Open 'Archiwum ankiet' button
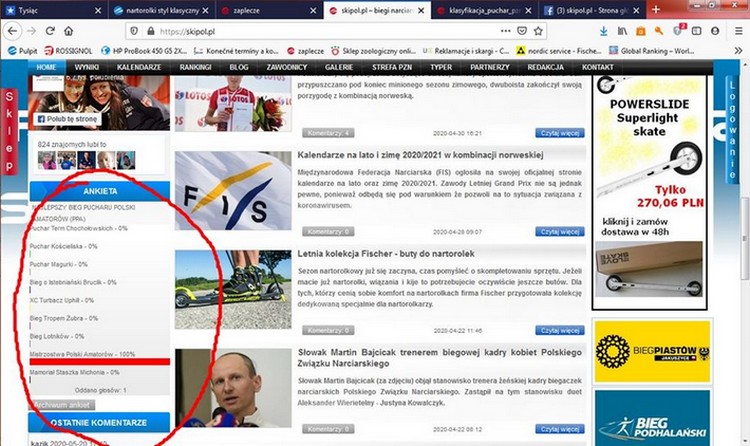This screenshot has width=750, height=446. (63, 405)
